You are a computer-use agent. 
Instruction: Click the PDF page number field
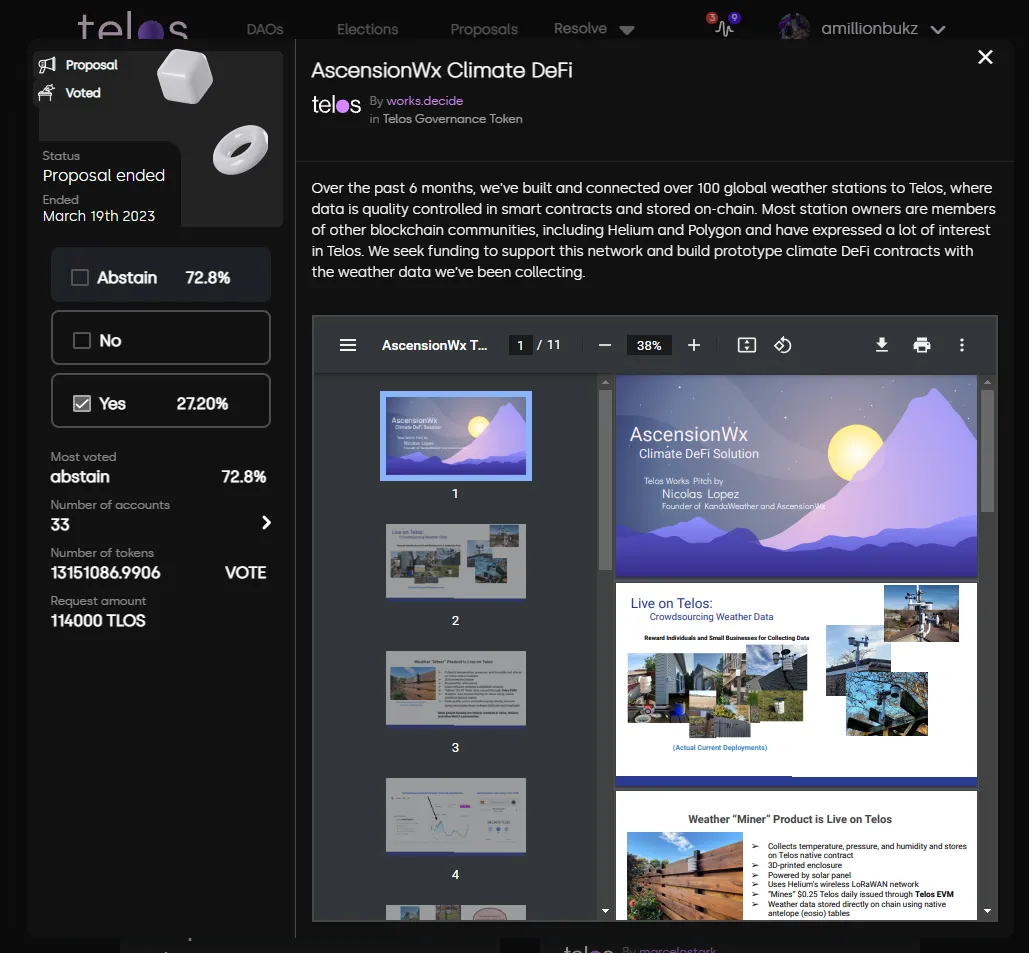pos(520,345)
